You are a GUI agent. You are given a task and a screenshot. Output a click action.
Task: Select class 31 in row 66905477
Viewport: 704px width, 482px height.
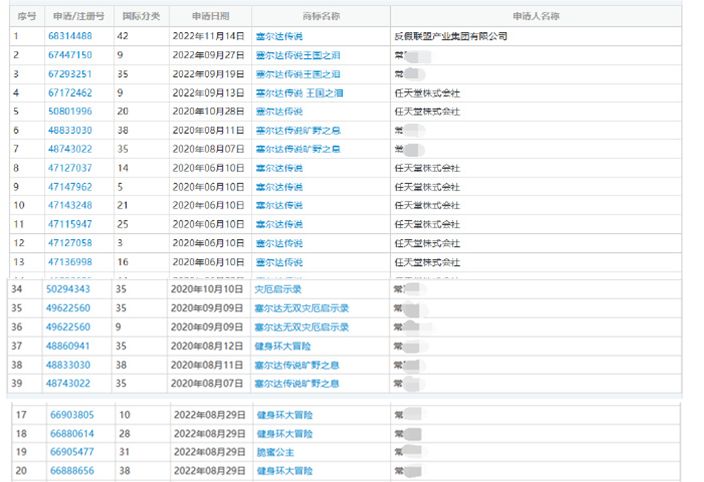[125, 452]
